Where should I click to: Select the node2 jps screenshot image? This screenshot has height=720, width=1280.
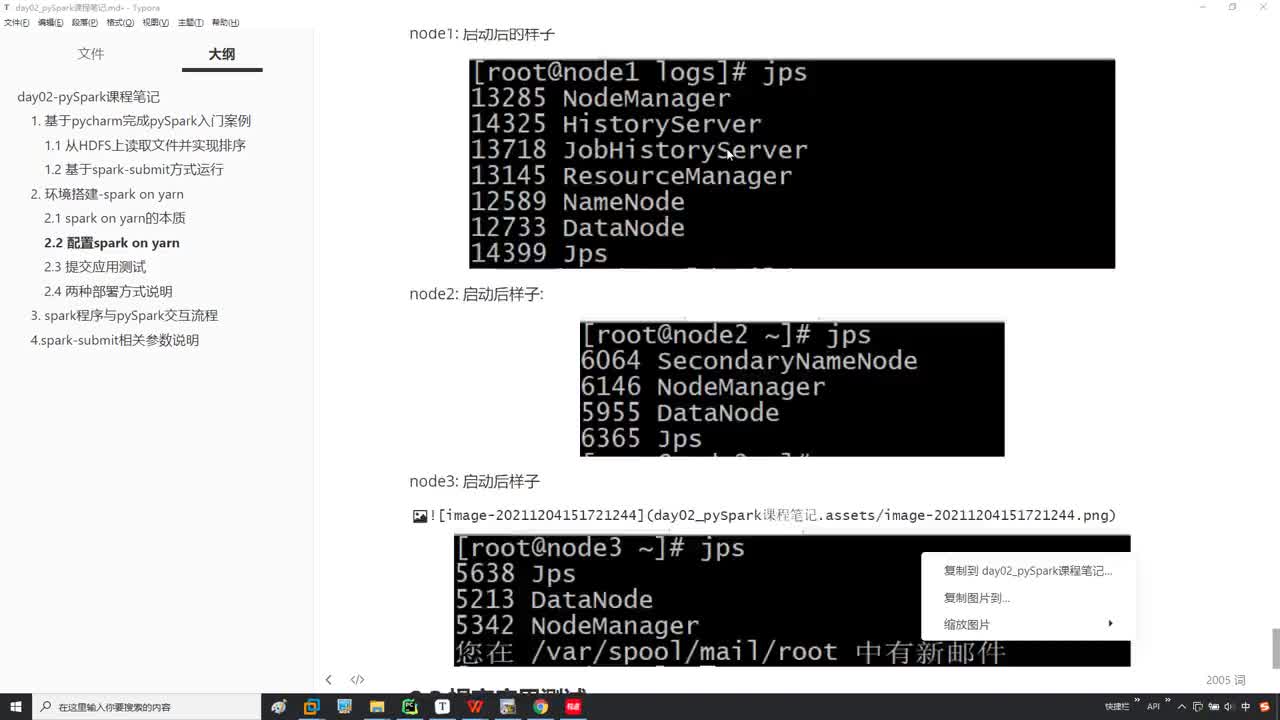[792, 389]
